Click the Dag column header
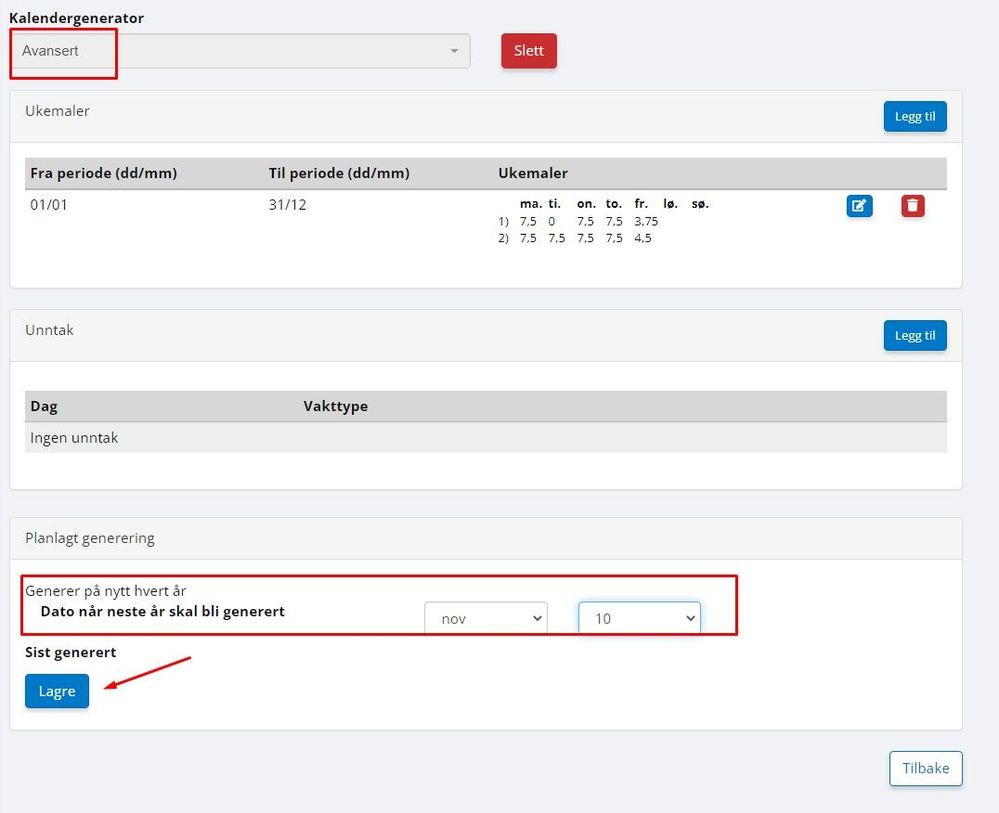This screenshot has width=999, height=813. click(44, 406)
